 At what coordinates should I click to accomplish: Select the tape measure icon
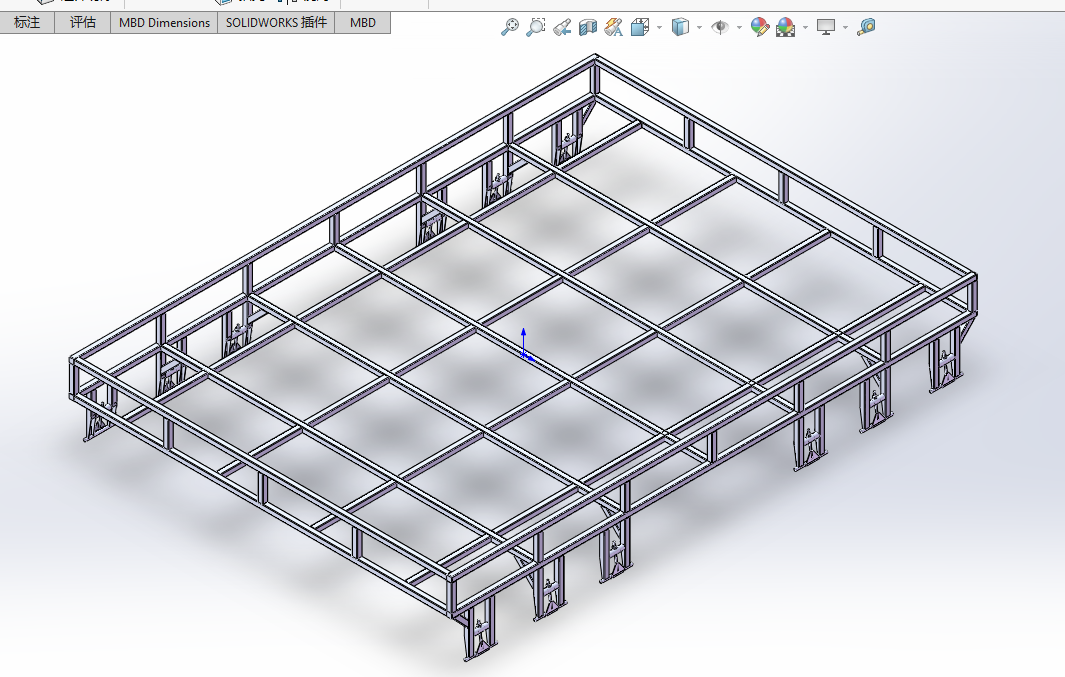(x=866, y=28)
